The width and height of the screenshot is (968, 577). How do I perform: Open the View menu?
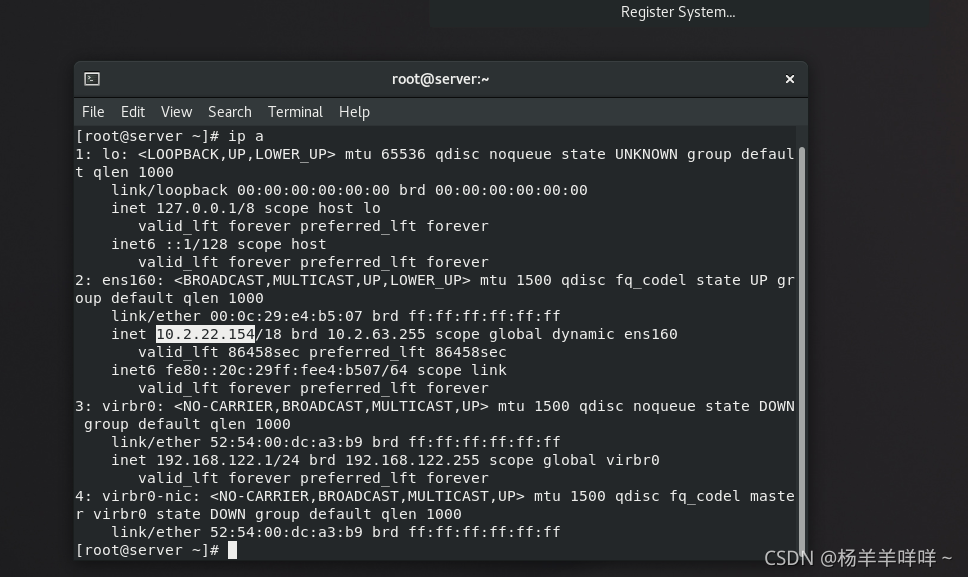[177, 112]
